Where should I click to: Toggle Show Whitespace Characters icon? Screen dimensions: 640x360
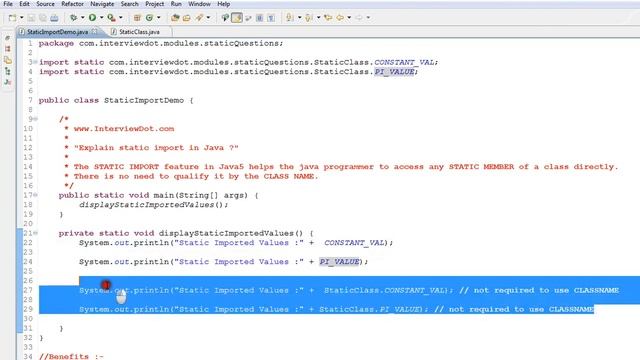pos(271,18)
